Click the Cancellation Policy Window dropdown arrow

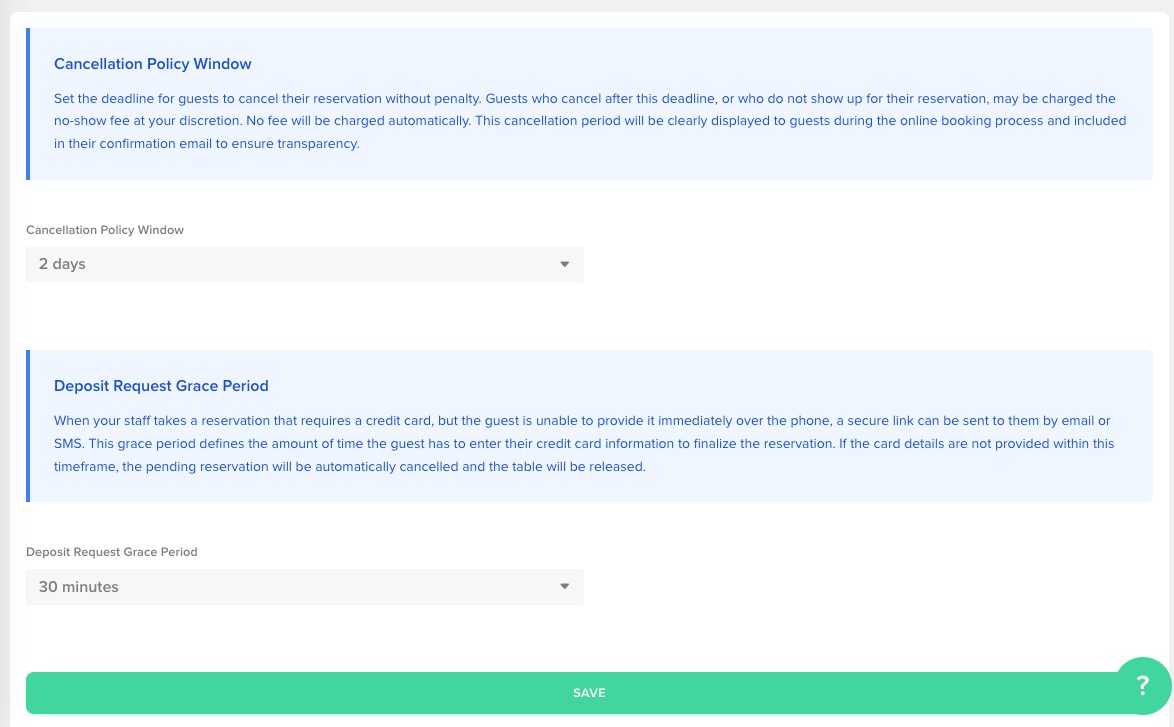(x=564, y=265)
